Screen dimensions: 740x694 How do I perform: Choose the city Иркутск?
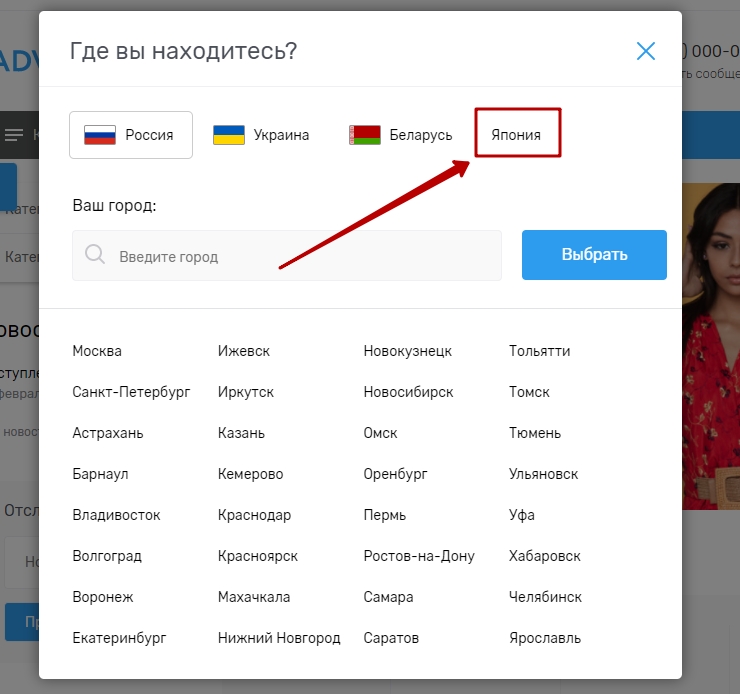coord(245,392)
